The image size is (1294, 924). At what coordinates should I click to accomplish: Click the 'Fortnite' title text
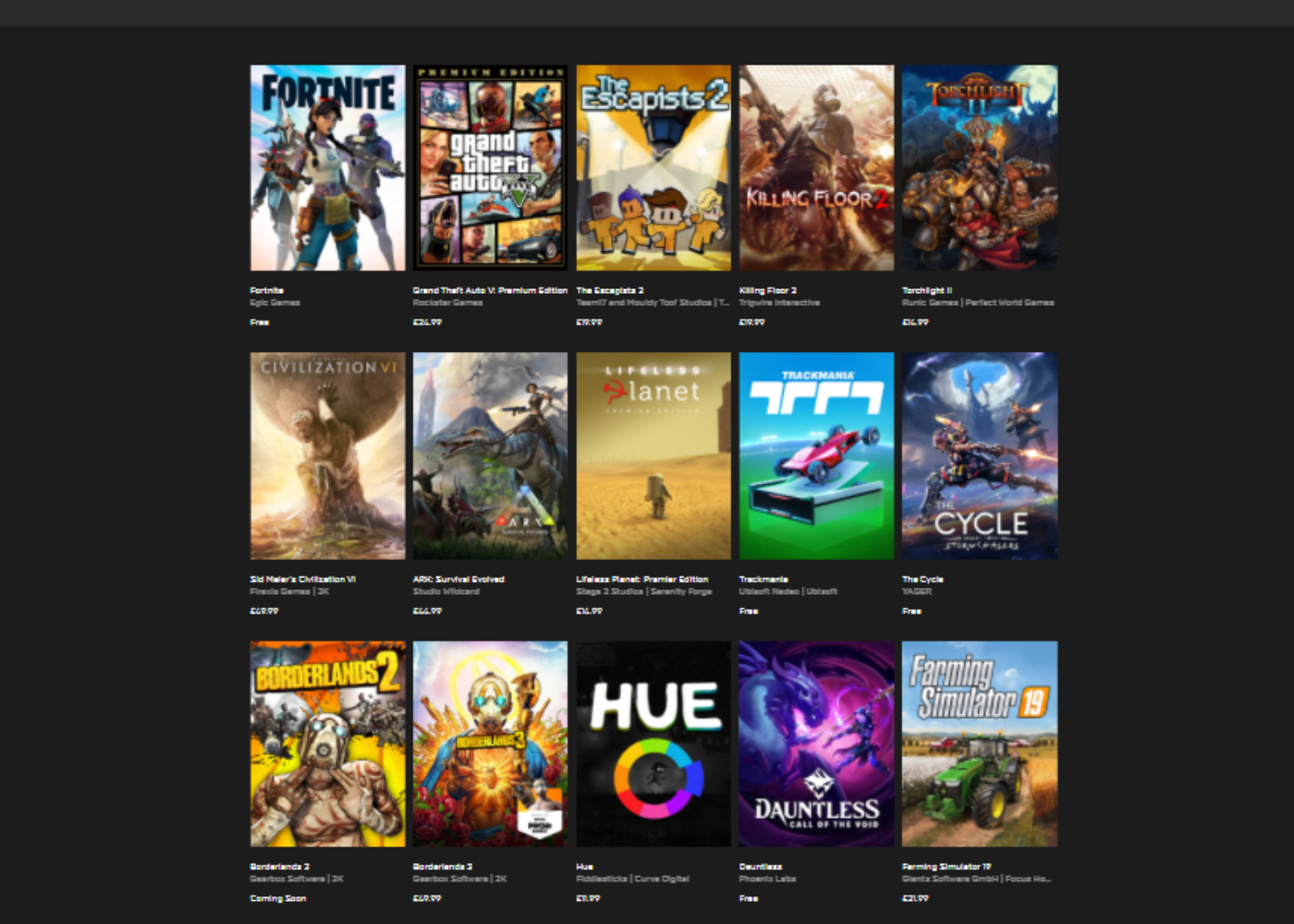click(266, 290)
